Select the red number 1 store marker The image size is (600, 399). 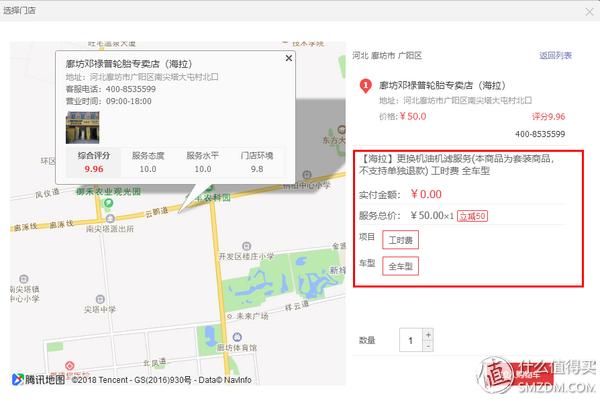click(365, 86)
